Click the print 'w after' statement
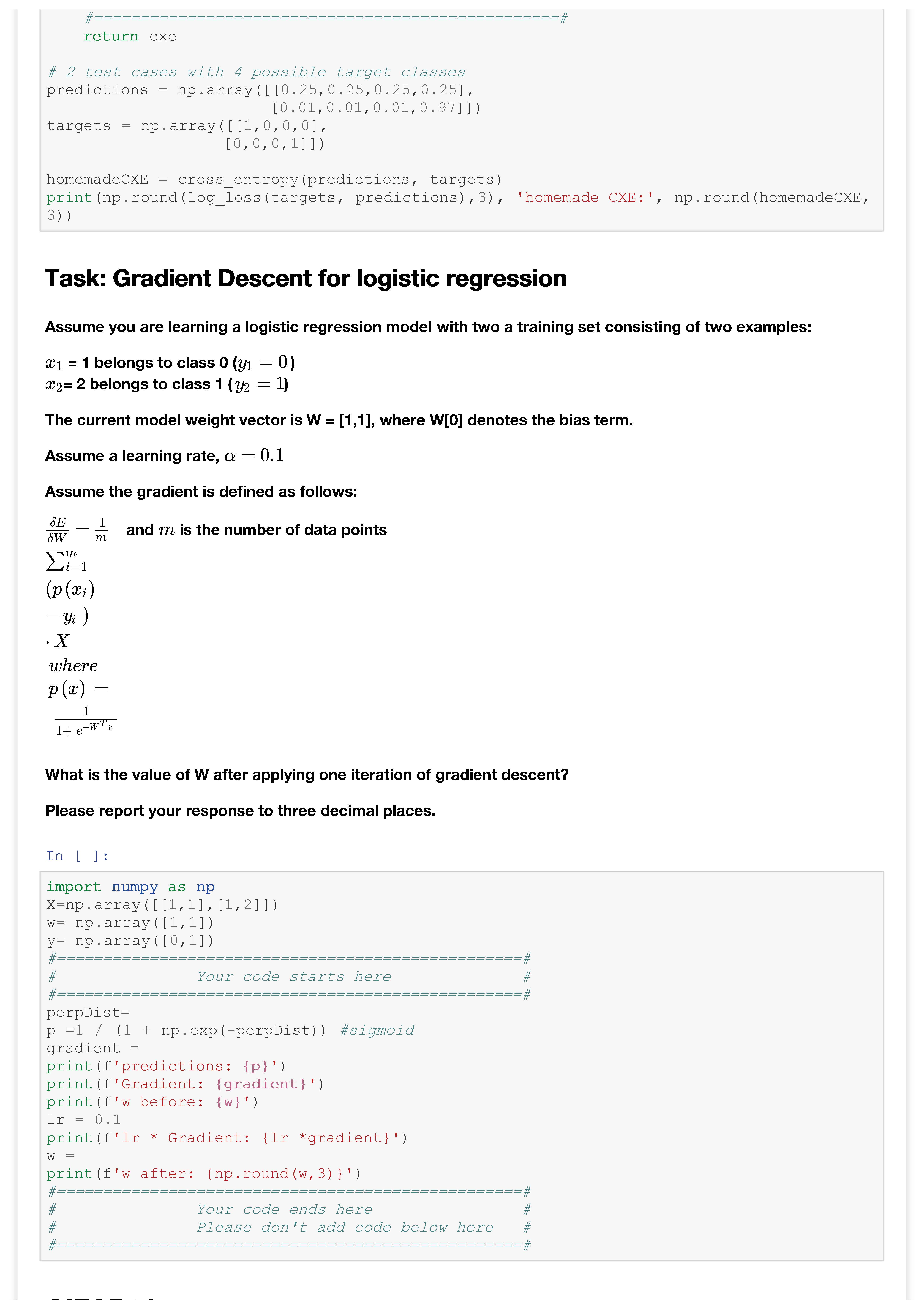Viewport: 924px width, 1308px height. click(203, 1174)
